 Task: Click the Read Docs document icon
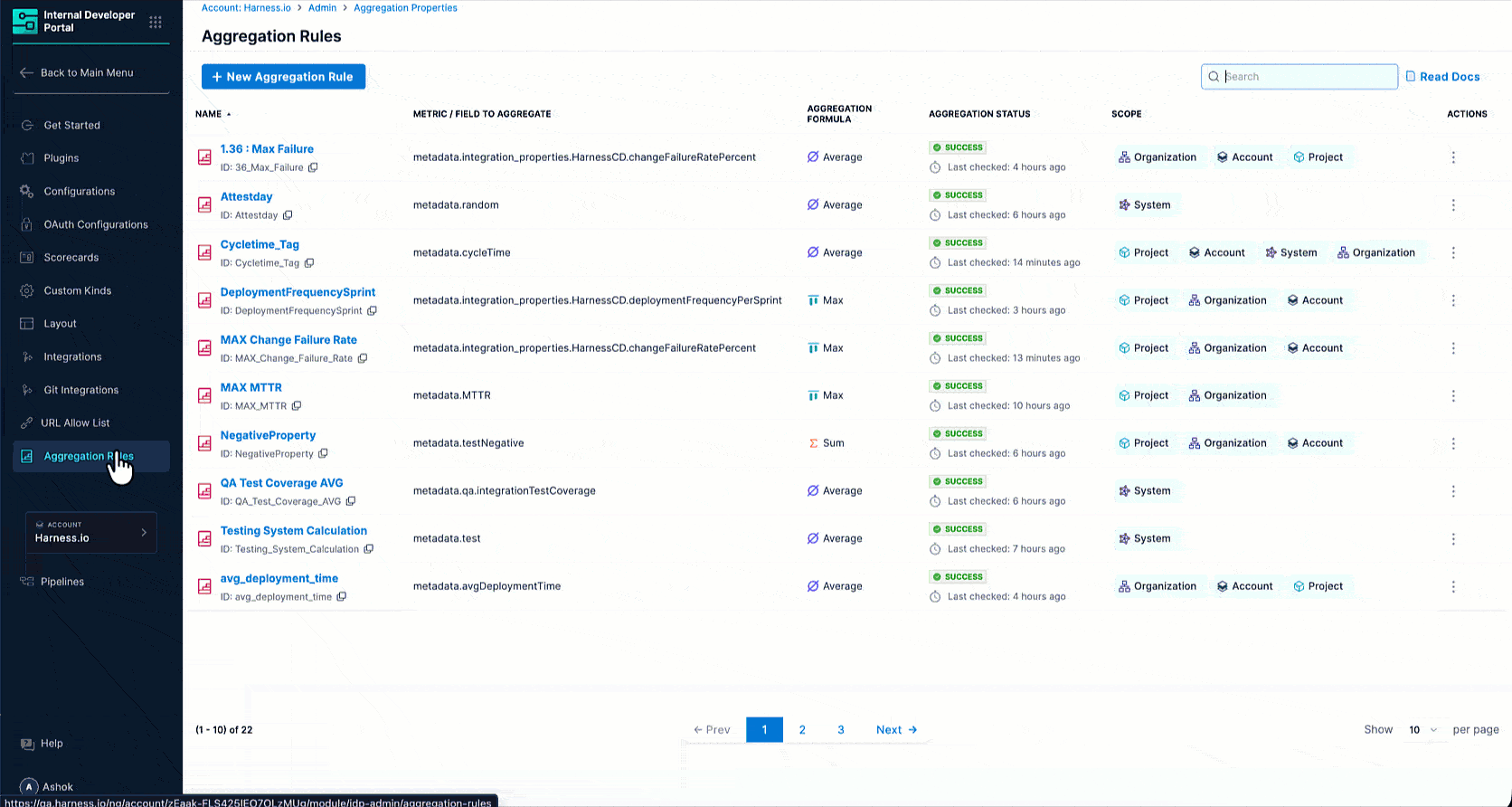point(1410,77)
